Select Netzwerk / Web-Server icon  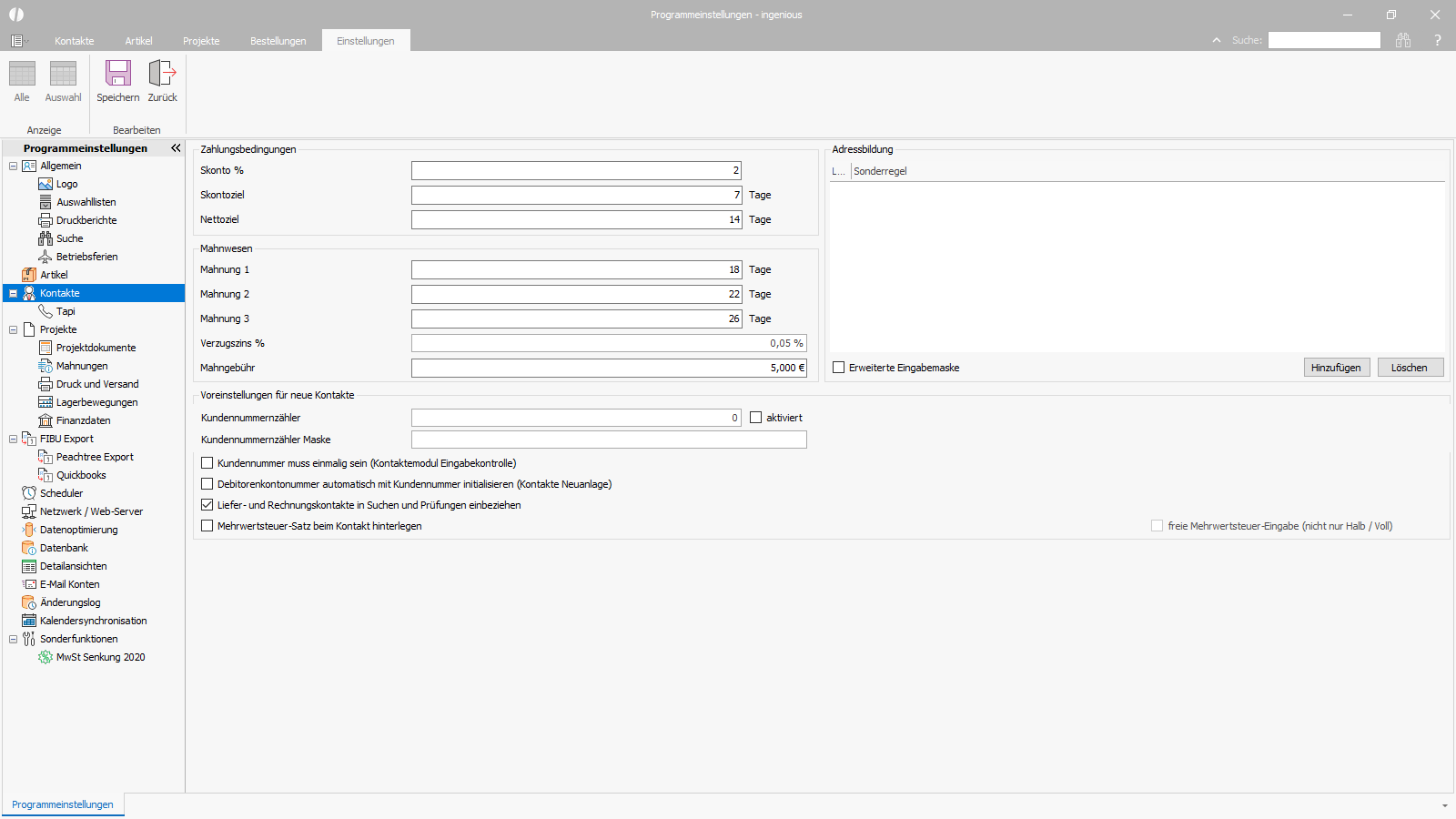pyautogui.click(x=29, y=511)
